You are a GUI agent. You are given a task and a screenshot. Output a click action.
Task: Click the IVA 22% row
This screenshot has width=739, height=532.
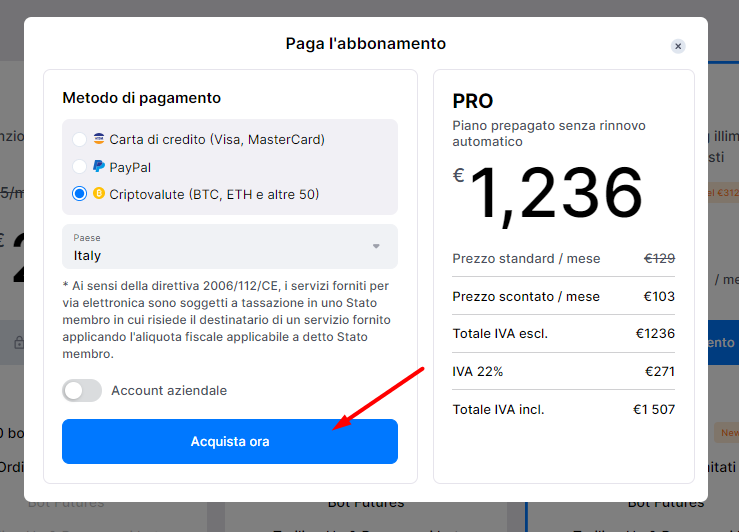pos(563,371)
